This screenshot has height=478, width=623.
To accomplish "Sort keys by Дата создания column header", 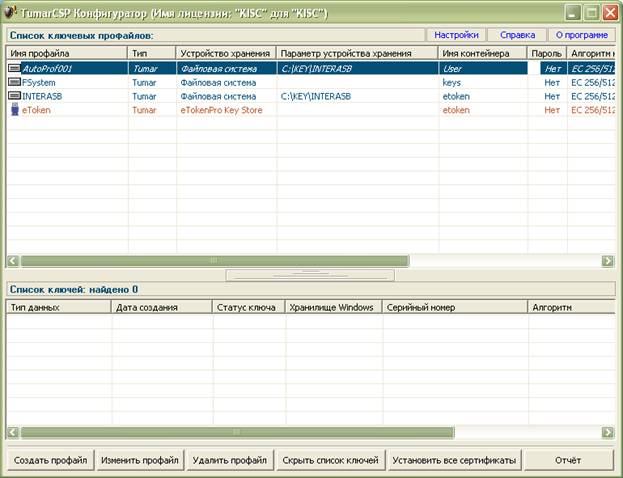I will 160,308.
